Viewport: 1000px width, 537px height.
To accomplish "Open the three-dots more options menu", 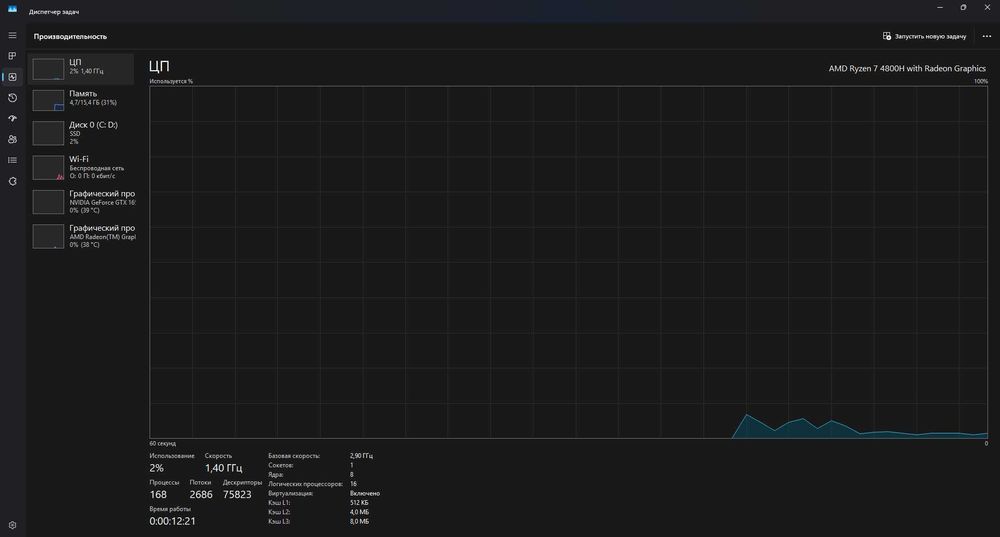I will pyautogui.click(x=987, y=36).
